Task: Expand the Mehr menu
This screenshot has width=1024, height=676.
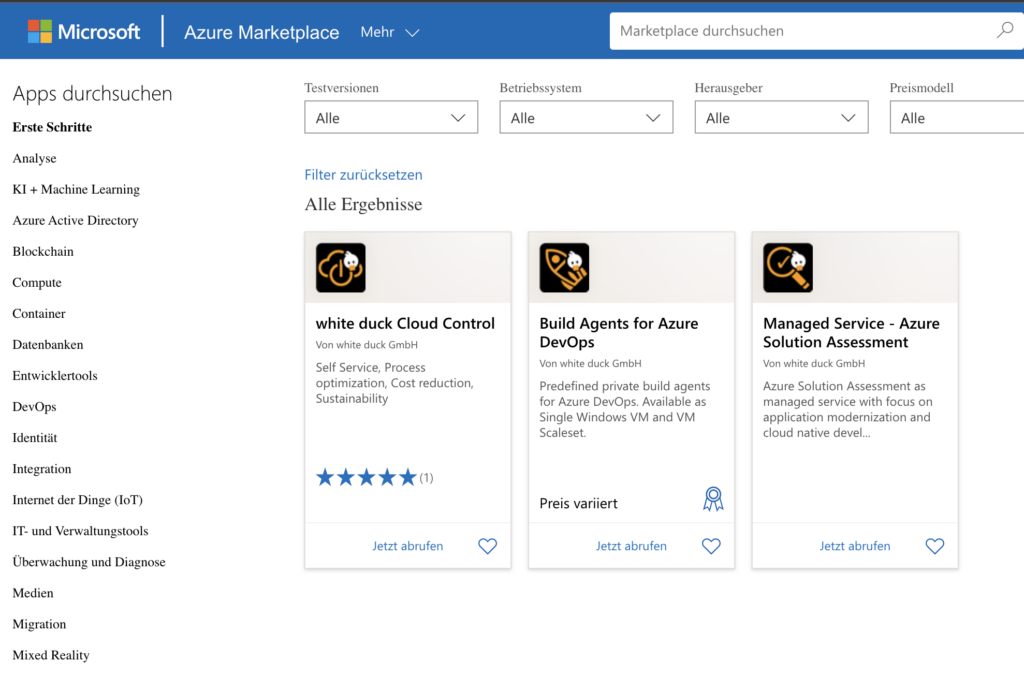Action: [390, 32]
